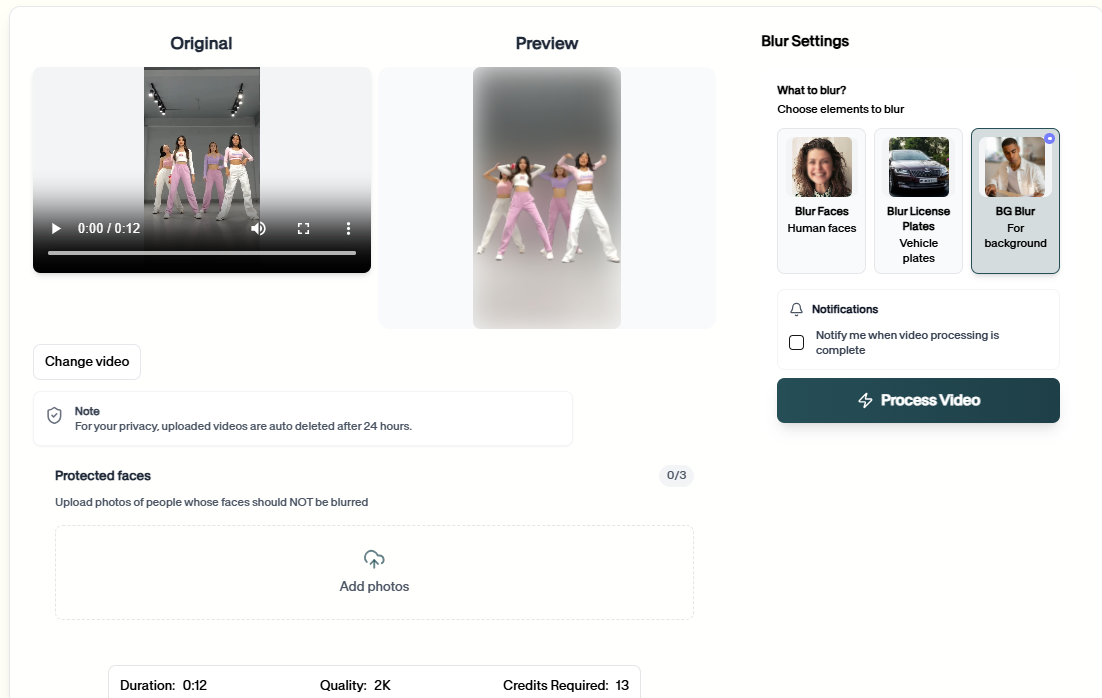Click the 0/3 protected faces counter badge
1102x698 pixels.
(675, 476)
